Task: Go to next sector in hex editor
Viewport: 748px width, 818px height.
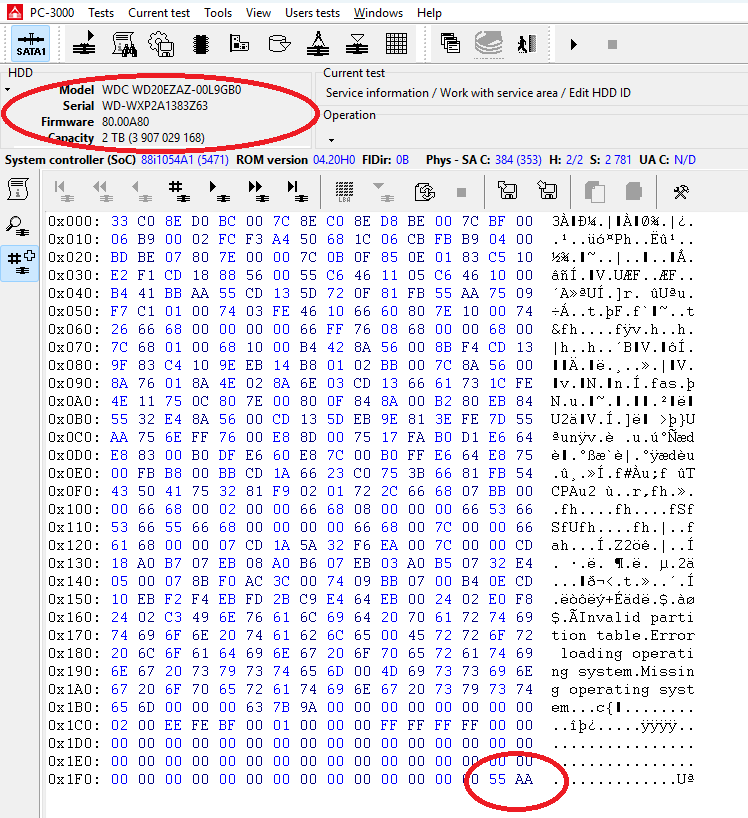Action: coord(216,190)
